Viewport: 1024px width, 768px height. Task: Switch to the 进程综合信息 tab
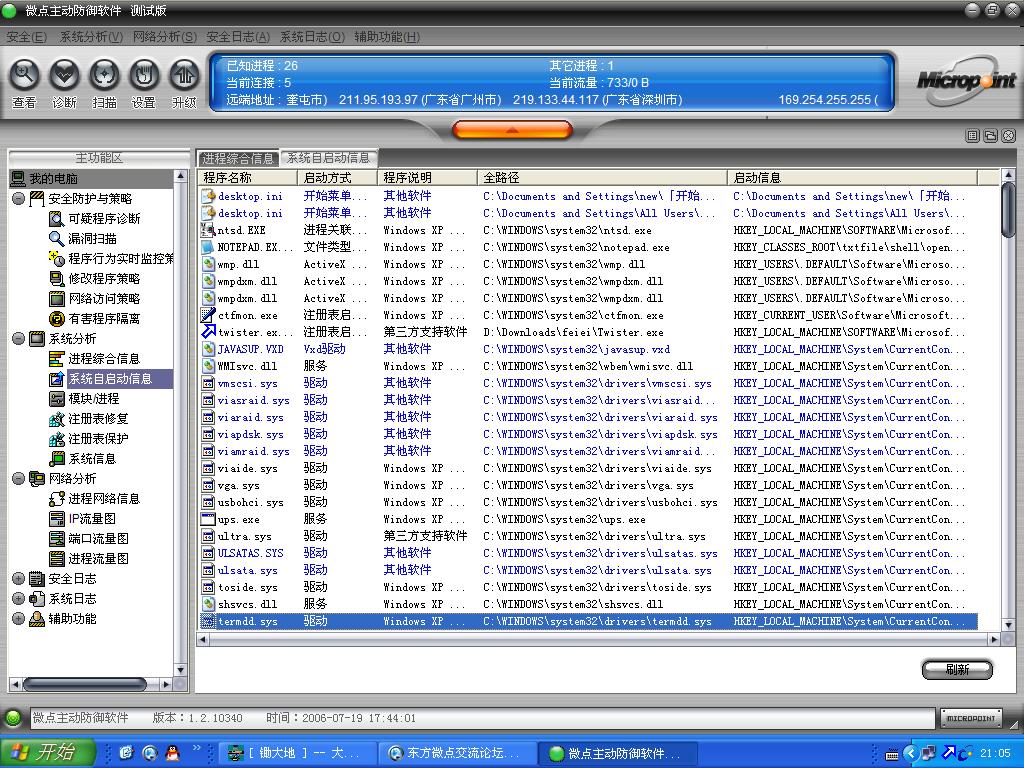238,158
